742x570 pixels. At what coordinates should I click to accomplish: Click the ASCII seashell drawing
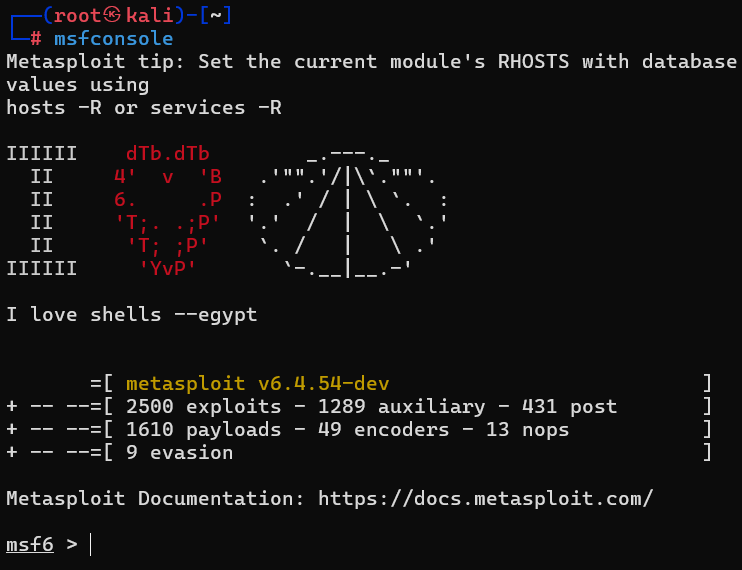347,211
